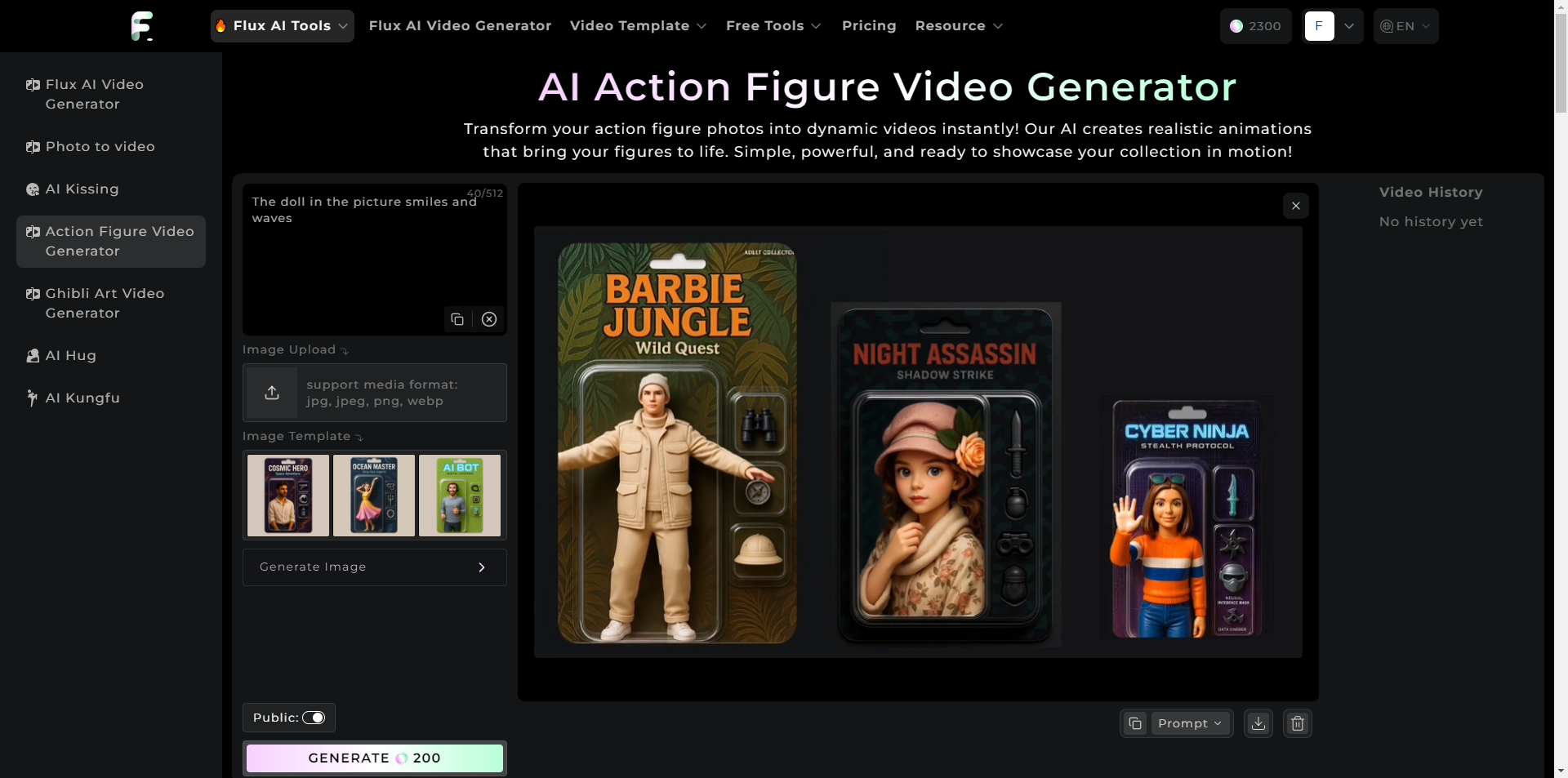Select the AI Kissing tool in sidebar
Viewport: 1568px width, 778px height.
pos(81,189)
